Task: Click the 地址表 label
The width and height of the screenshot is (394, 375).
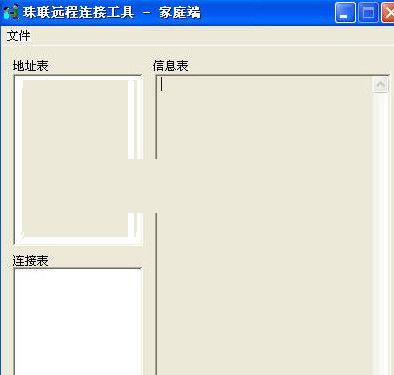Action: pyautogui.click(x=31, y=65)
